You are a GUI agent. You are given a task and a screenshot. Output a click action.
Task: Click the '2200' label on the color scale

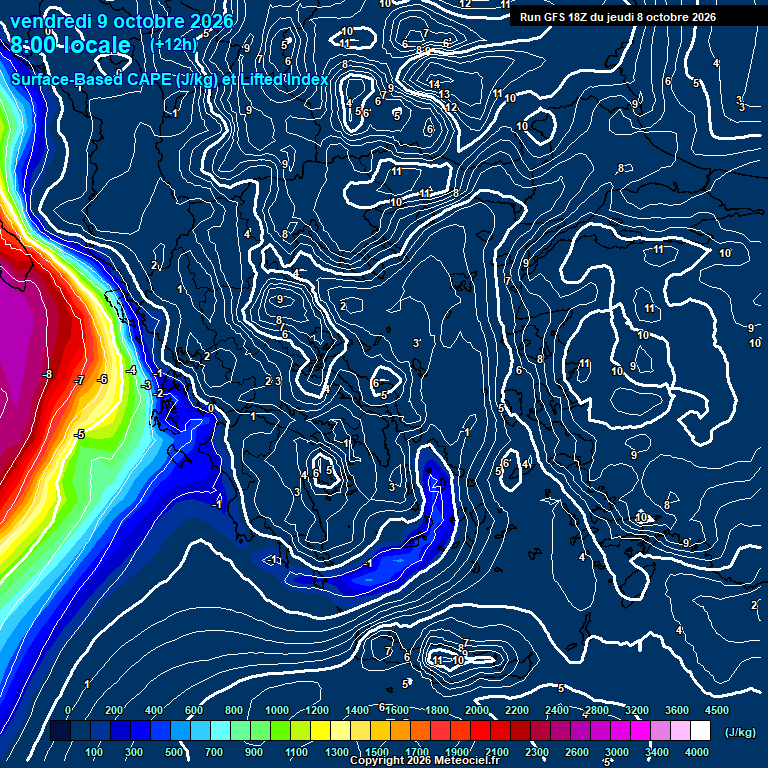[x=517, y=710]
